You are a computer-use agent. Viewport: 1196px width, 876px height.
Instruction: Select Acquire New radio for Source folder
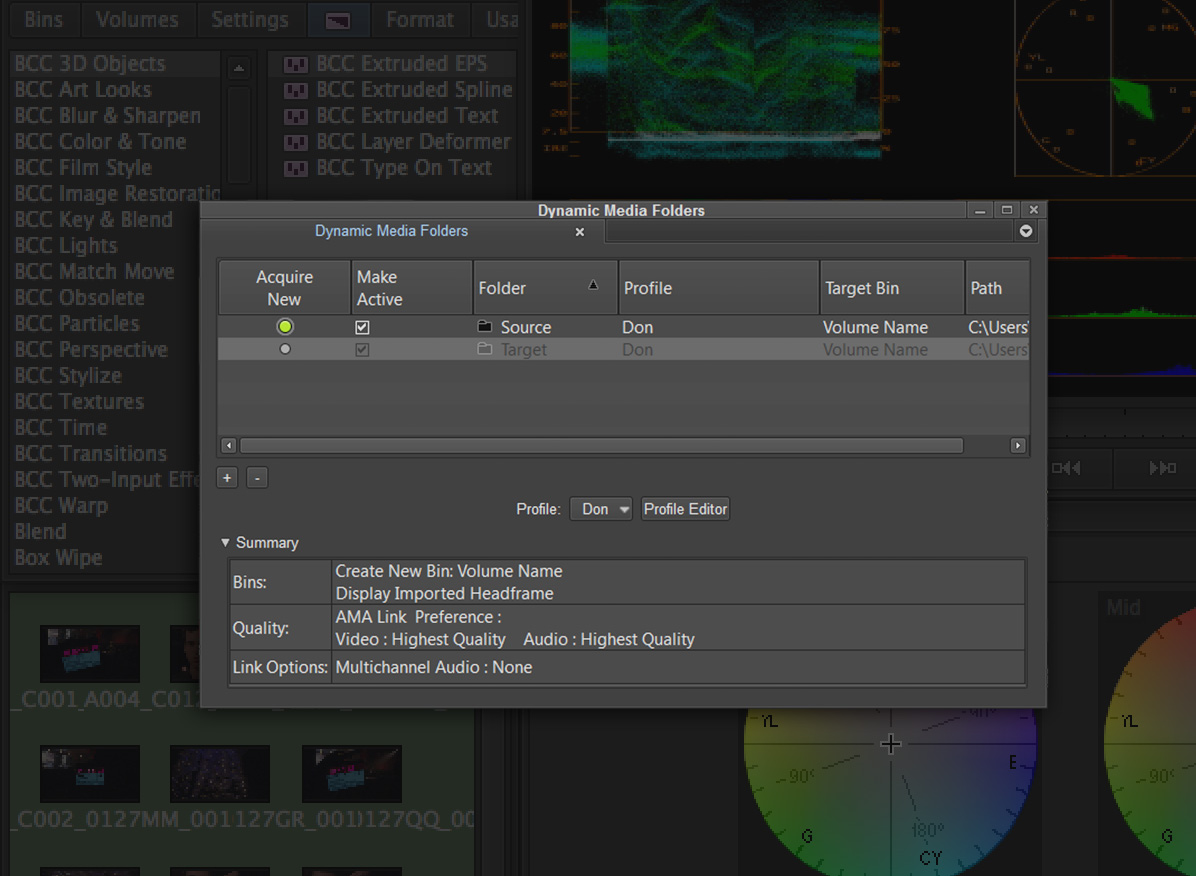click(x=285, y=327)
